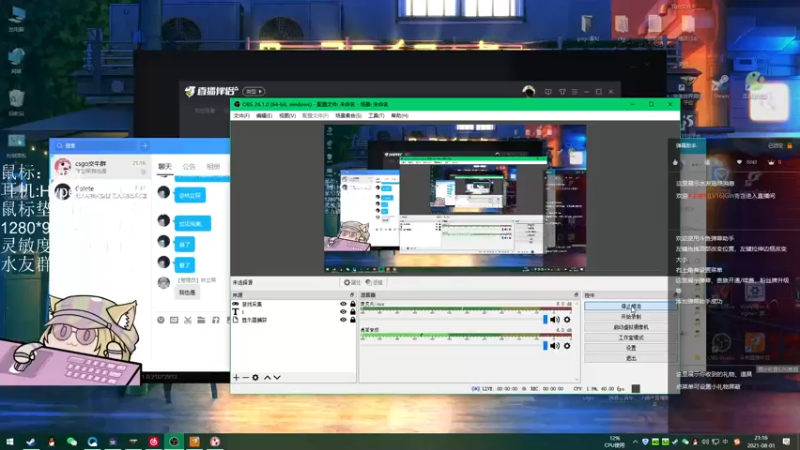Open the notification center icon on taskbar
Screen dimensions: 800x450
[x=786, y=441]
